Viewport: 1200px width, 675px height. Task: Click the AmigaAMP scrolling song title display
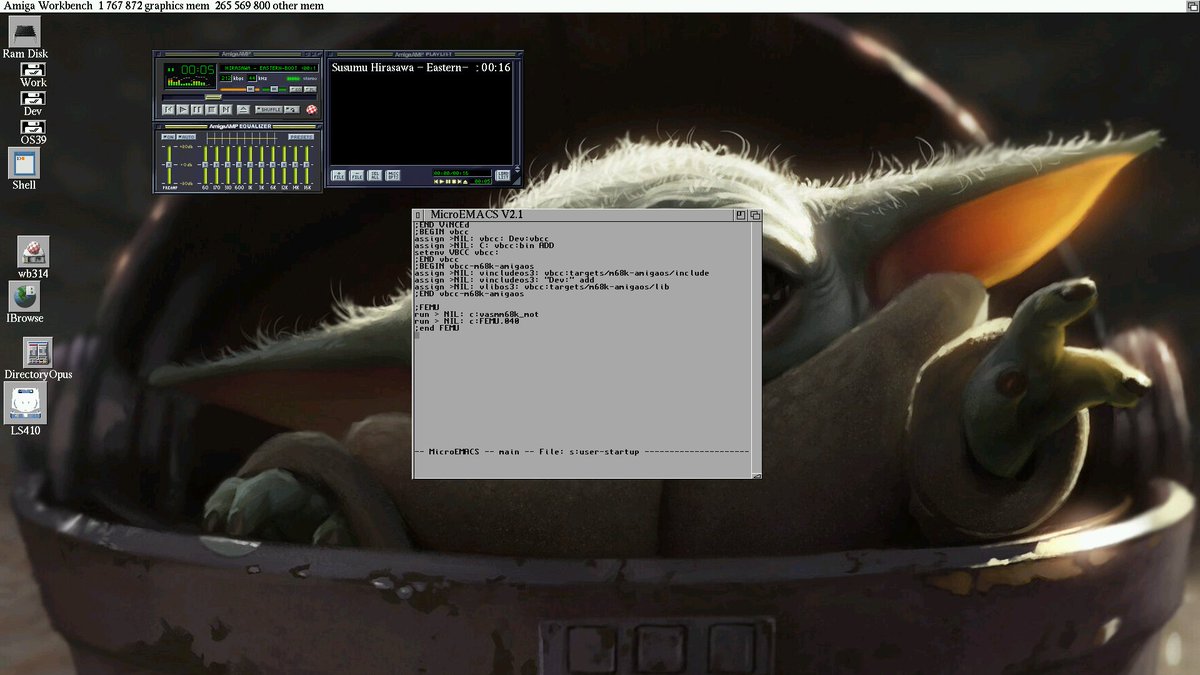click(x=269, y=68)
